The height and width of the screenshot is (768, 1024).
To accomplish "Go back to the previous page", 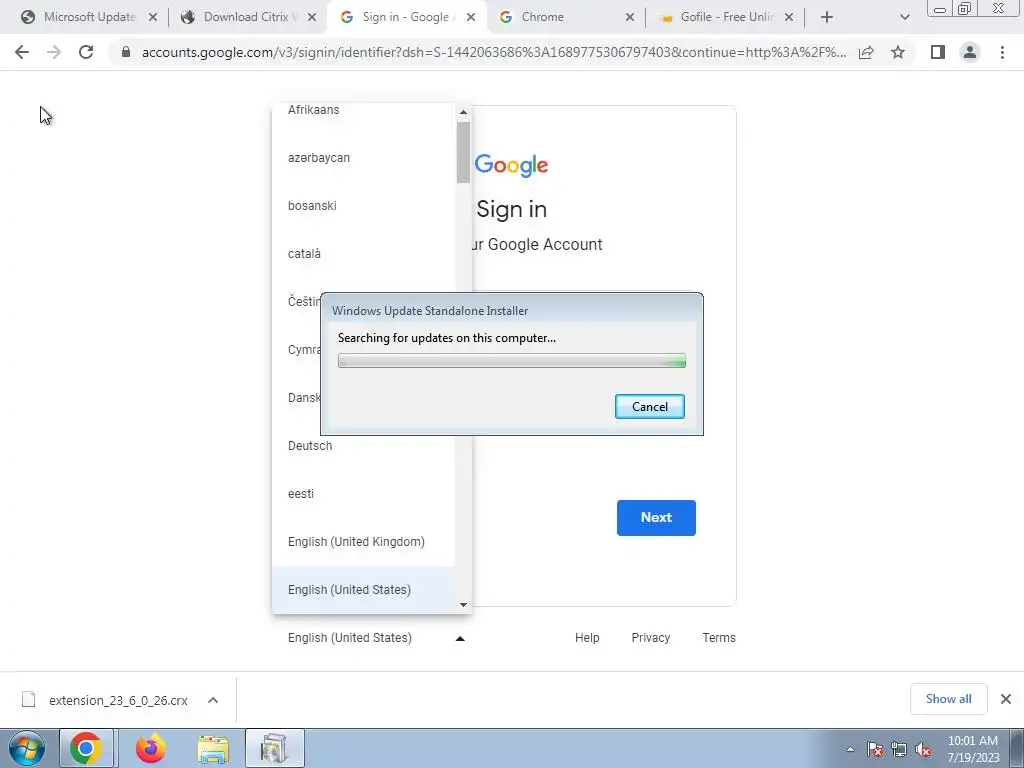I will click(x=22, y=52).
